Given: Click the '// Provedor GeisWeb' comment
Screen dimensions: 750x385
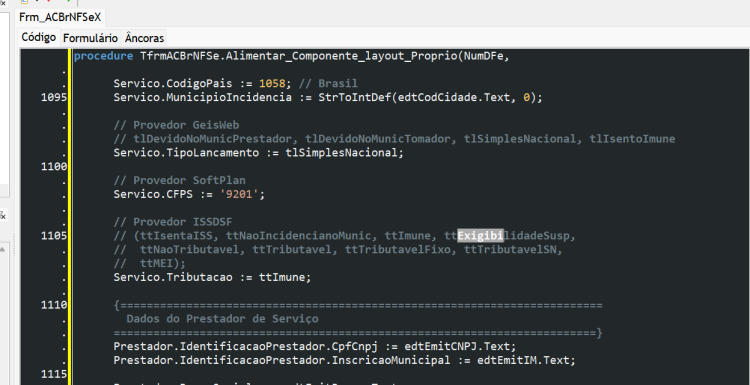Looking at the screenshot, I should (176, 125).
